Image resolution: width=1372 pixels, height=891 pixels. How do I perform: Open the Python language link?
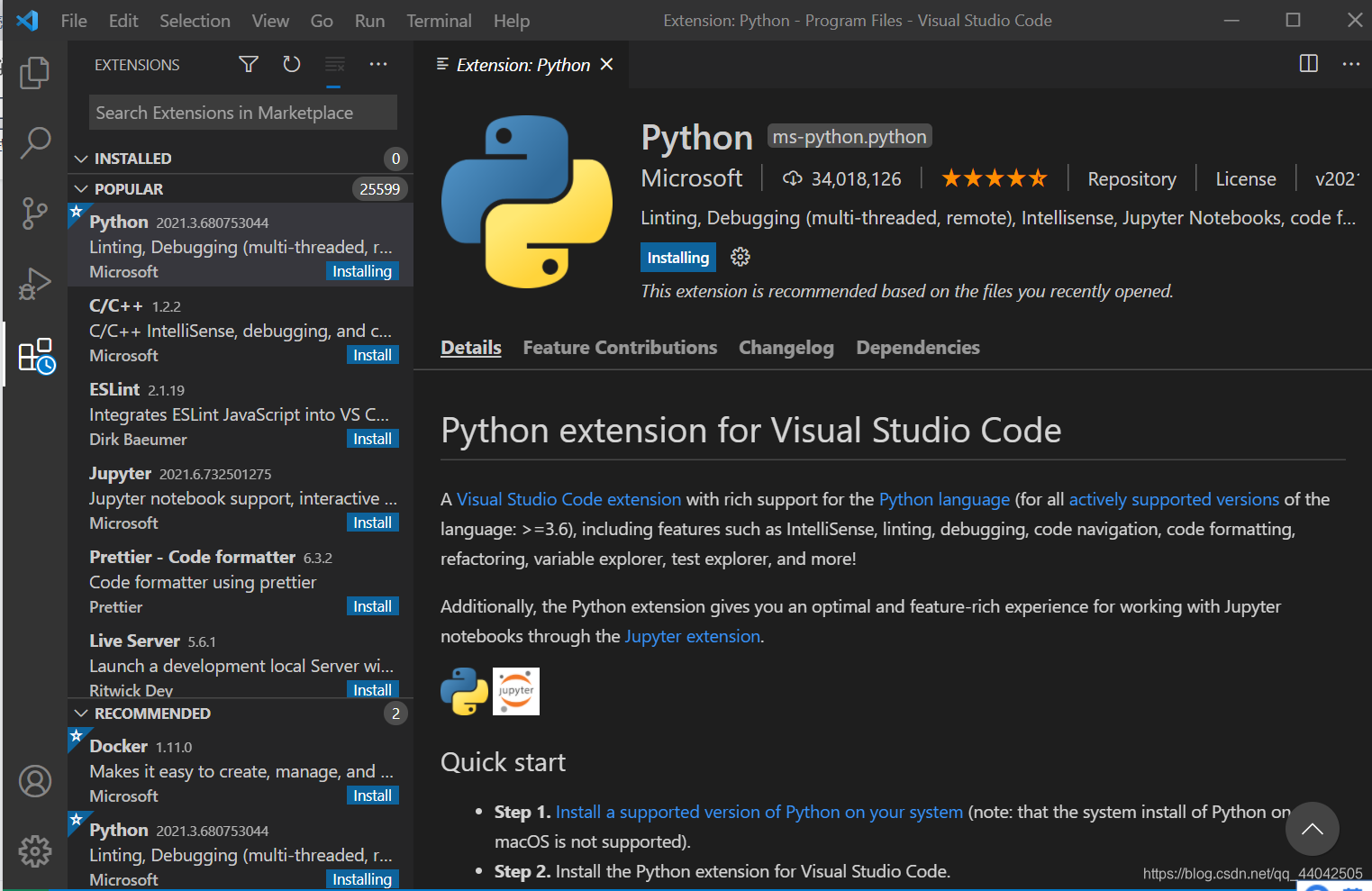click(x=944, y=499)
